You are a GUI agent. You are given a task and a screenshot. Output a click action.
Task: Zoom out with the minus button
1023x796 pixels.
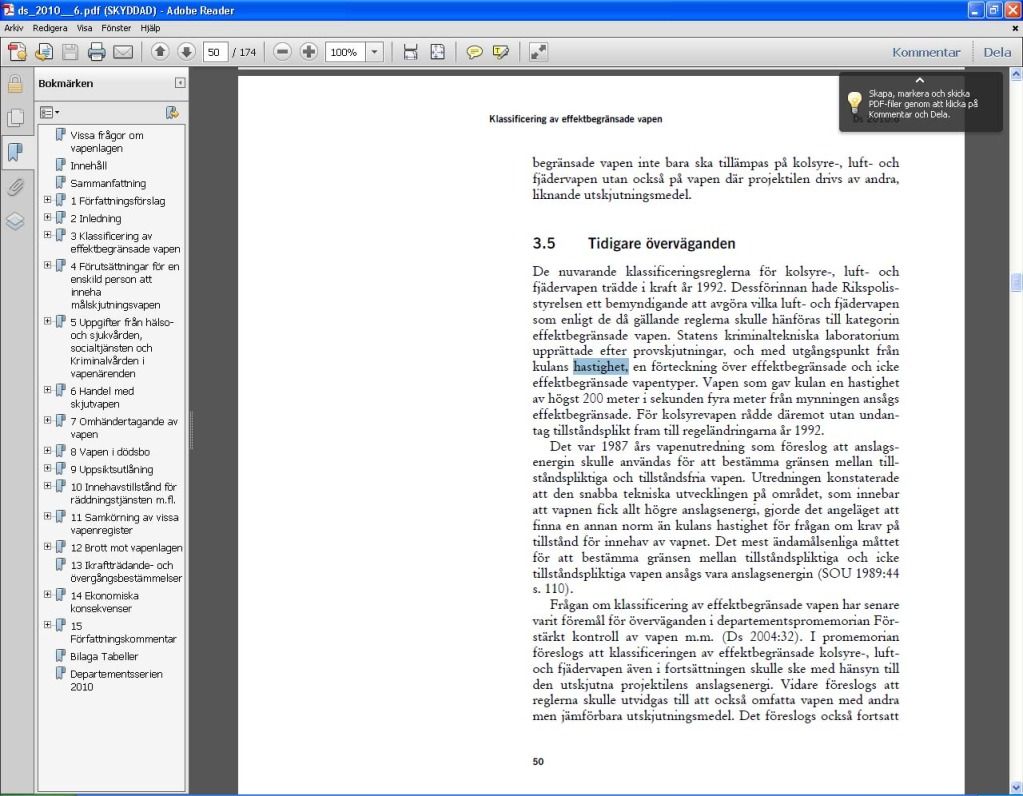click(282, 52)
